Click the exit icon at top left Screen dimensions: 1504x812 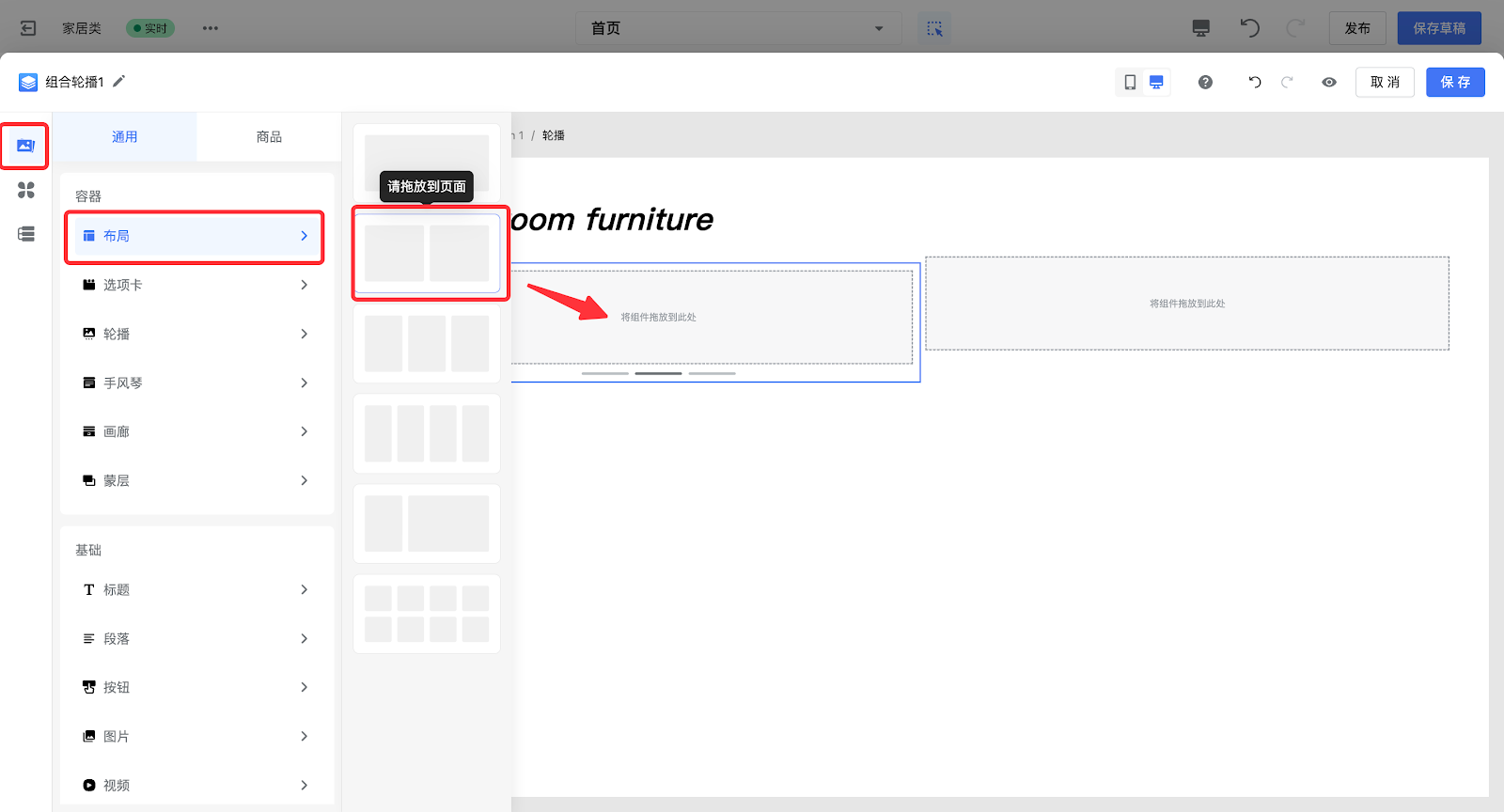click(28, 28)
